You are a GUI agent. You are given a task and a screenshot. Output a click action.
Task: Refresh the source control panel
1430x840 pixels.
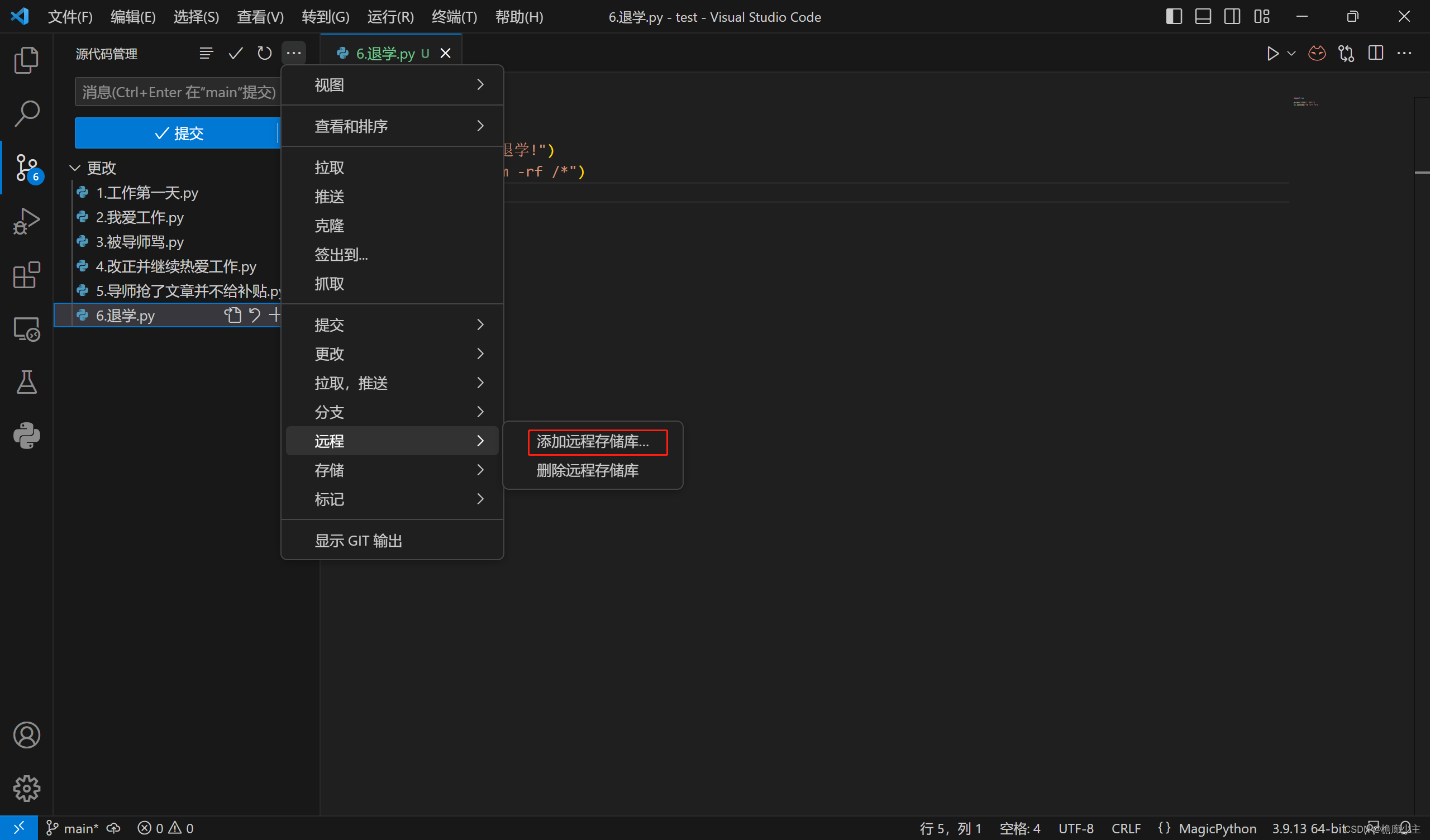tap(264, 54)
